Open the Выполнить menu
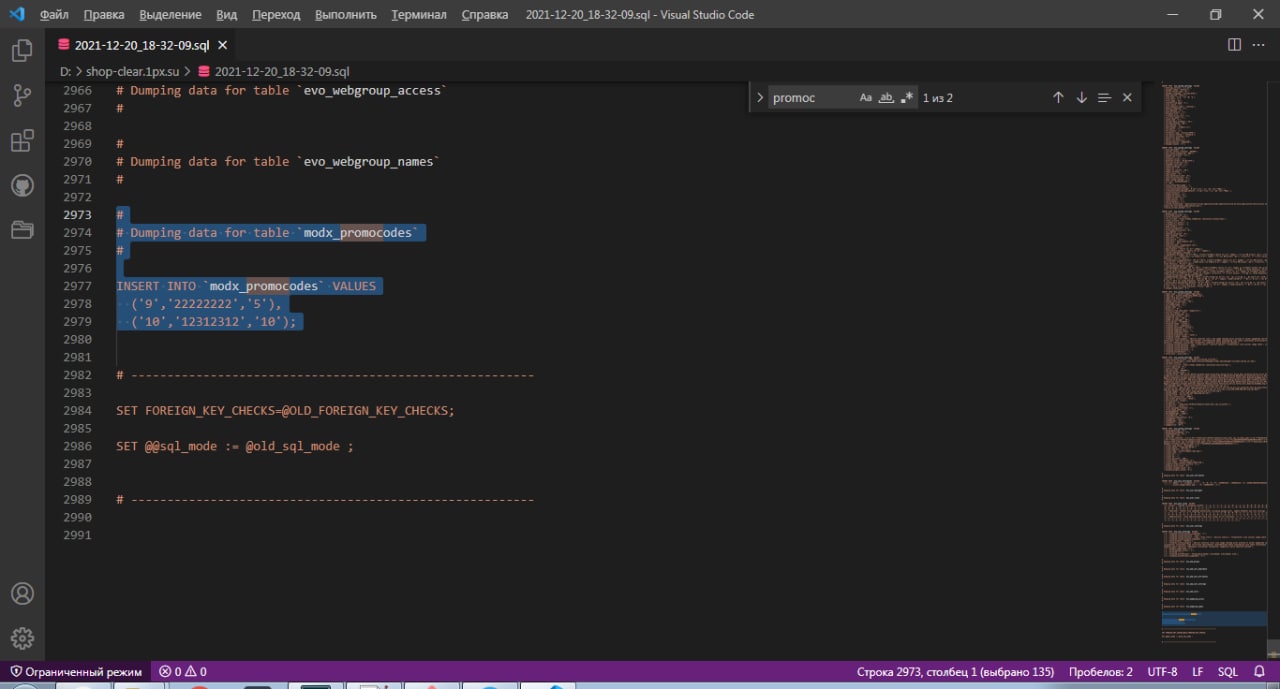 [346, 15]
